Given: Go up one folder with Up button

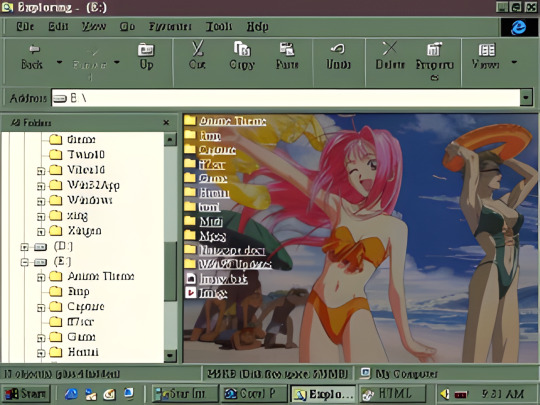Looking at the screenshot, I should [x=146, y=57].
